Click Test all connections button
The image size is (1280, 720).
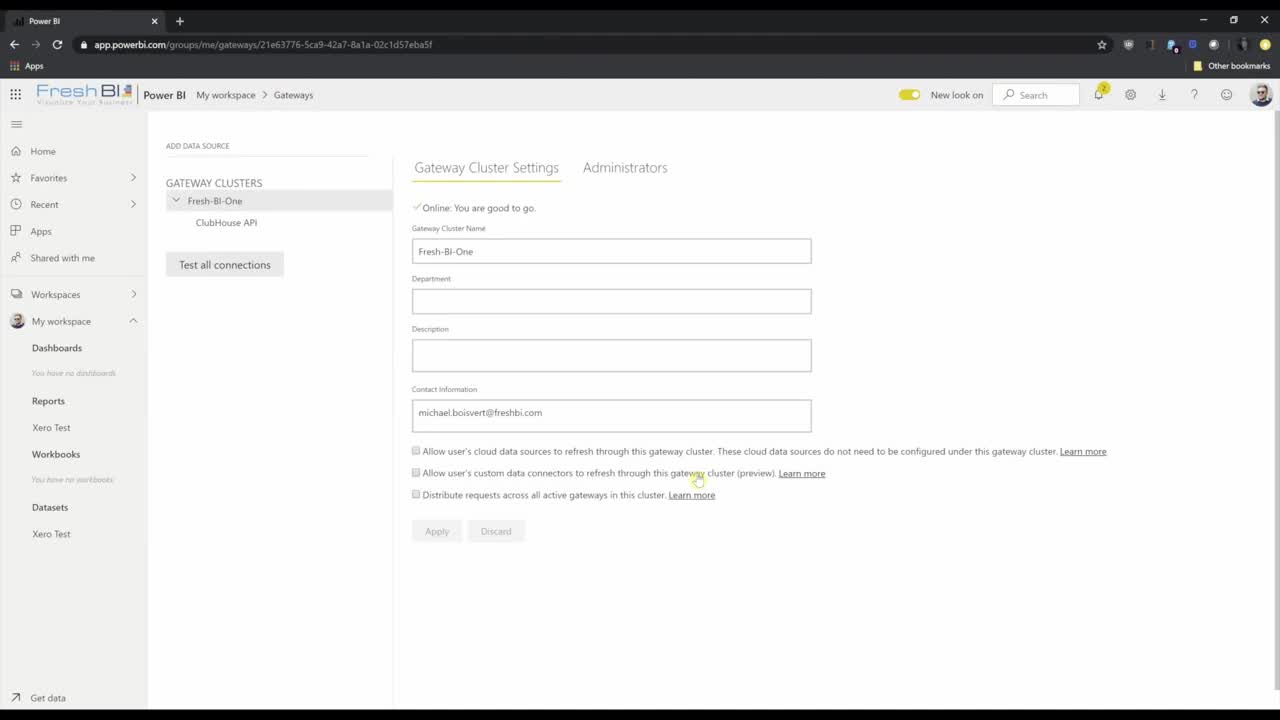[x=225, y=265]
